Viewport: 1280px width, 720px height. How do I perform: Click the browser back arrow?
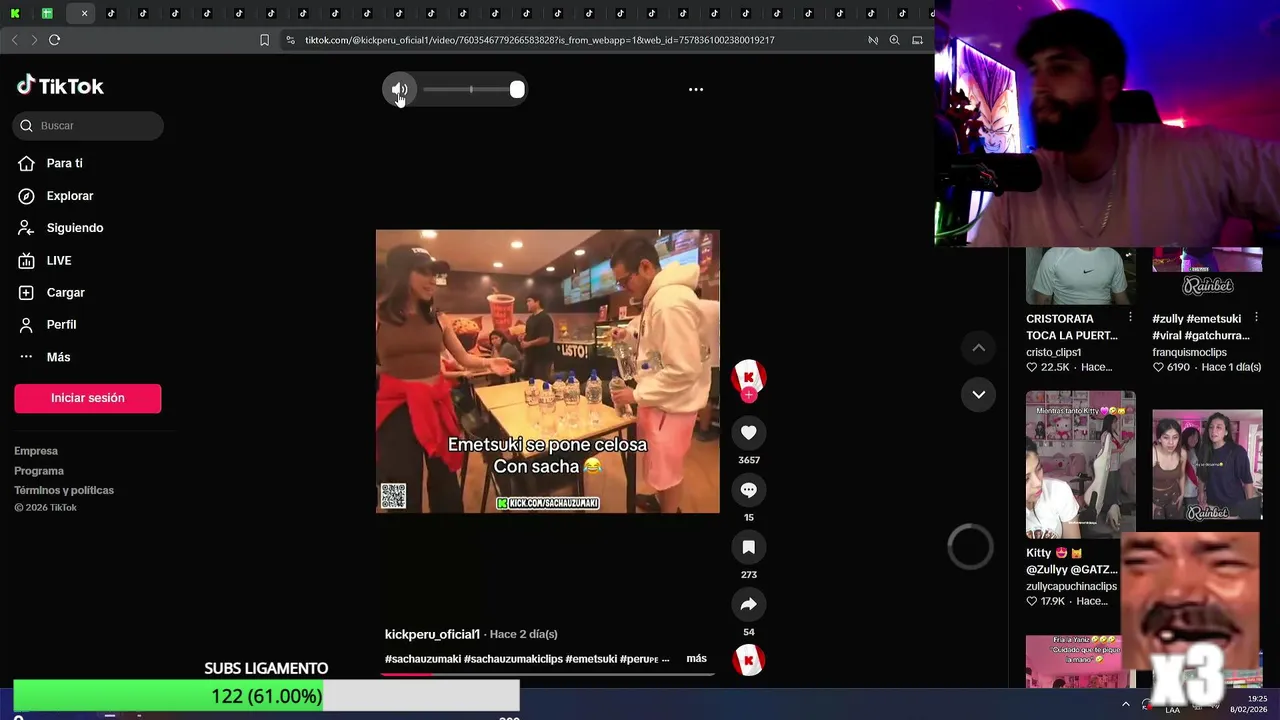[x=14, y=40]
